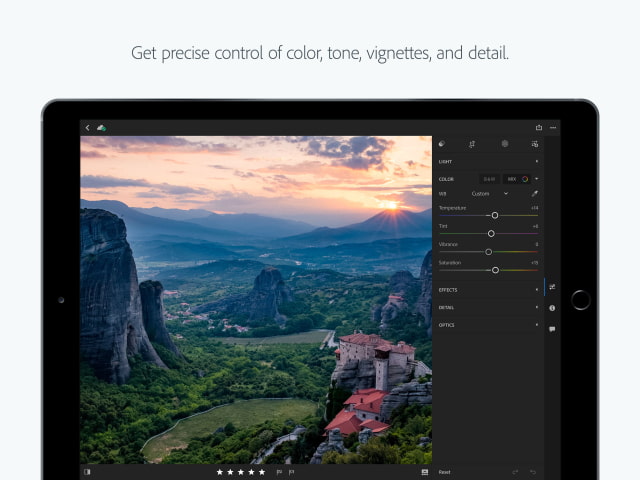The width and height of the screenshot is (640, 480).
Task: Set rating to five stars
Action: [262, 472]
